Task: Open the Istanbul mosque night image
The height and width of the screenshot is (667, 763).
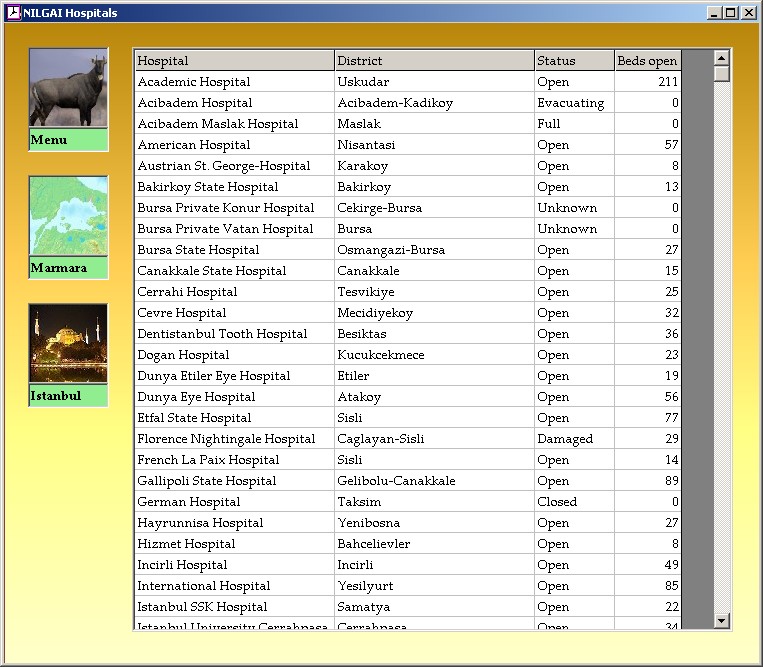Action: click(x=68, y=344)
